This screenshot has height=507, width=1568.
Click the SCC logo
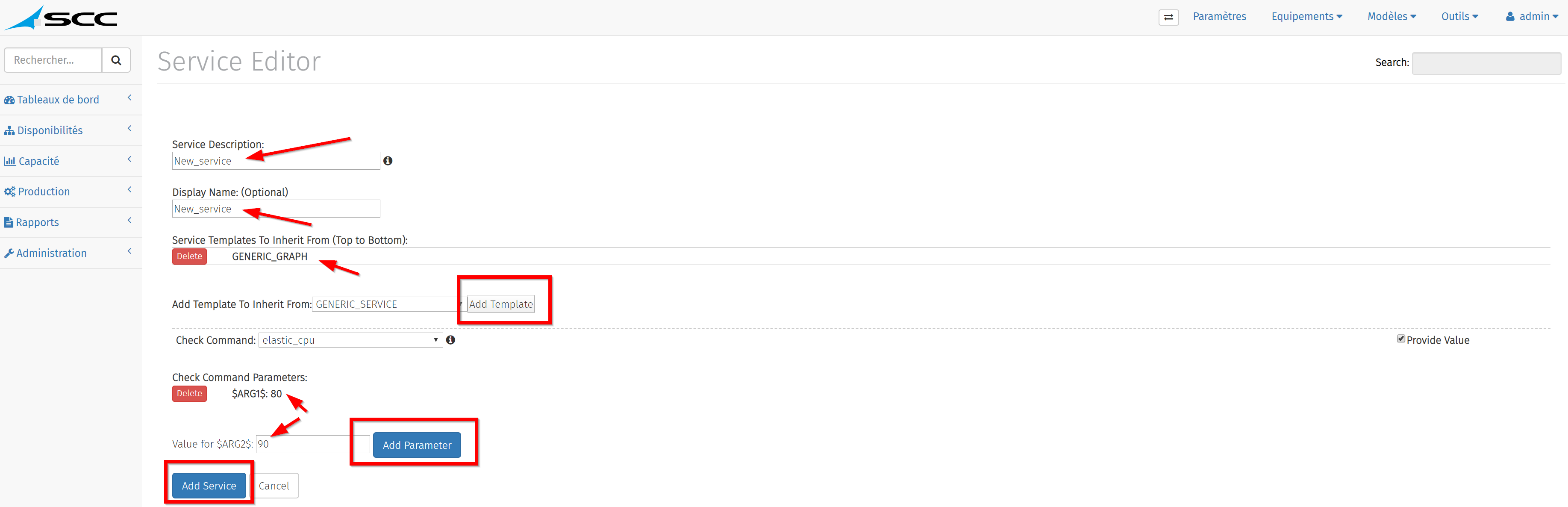[61, 18]
